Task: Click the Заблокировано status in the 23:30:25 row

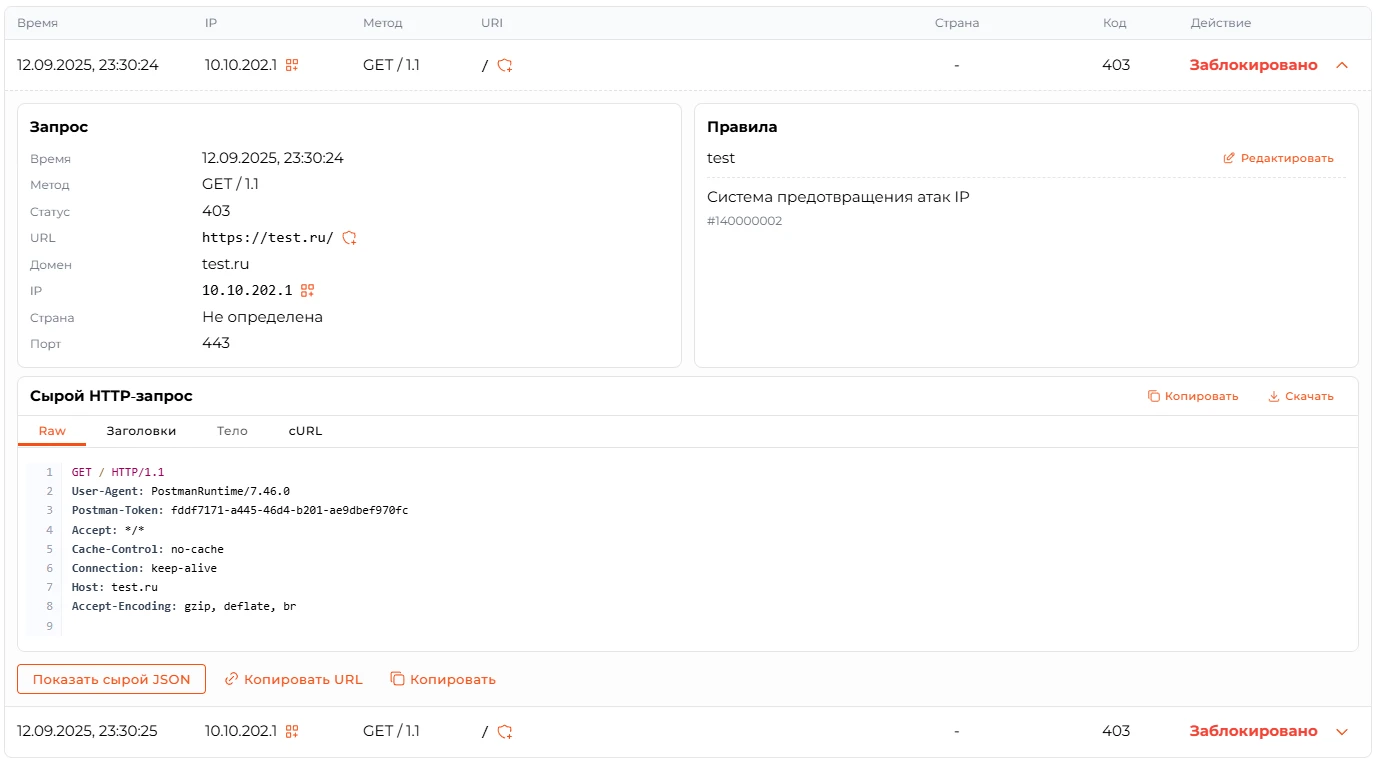Action: coord(1254,731)
